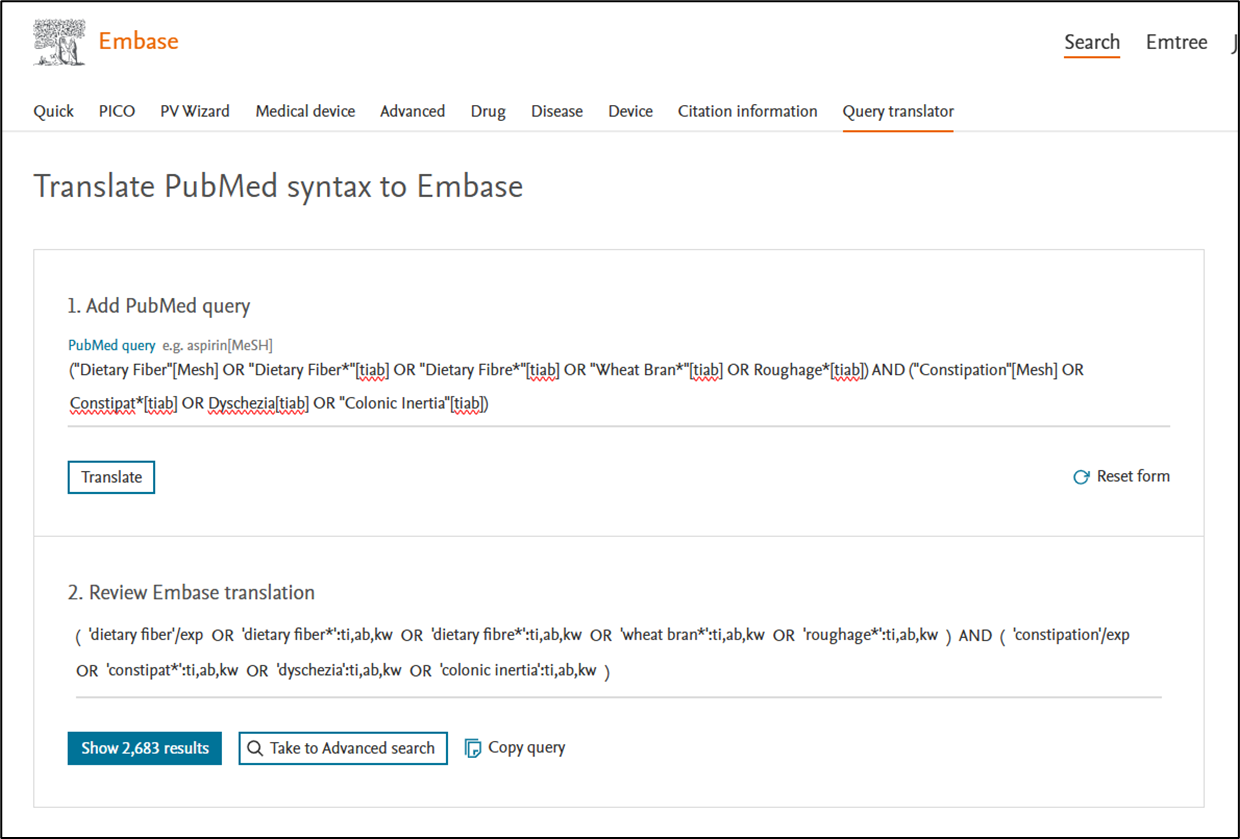Switch to the Device tab
The height and width of the screenshot is (839, 1240).
pos(630,111)
